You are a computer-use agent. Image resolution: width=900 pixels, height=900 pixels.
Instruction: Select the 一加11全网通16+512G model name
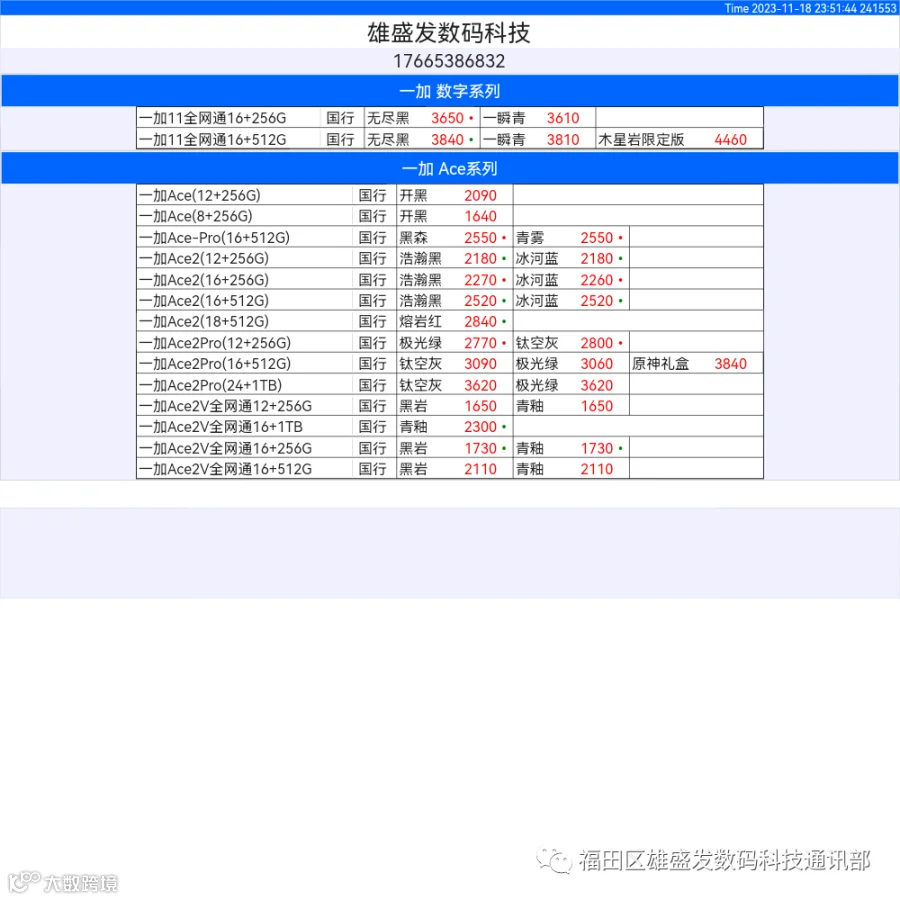[x=213, y=139]
